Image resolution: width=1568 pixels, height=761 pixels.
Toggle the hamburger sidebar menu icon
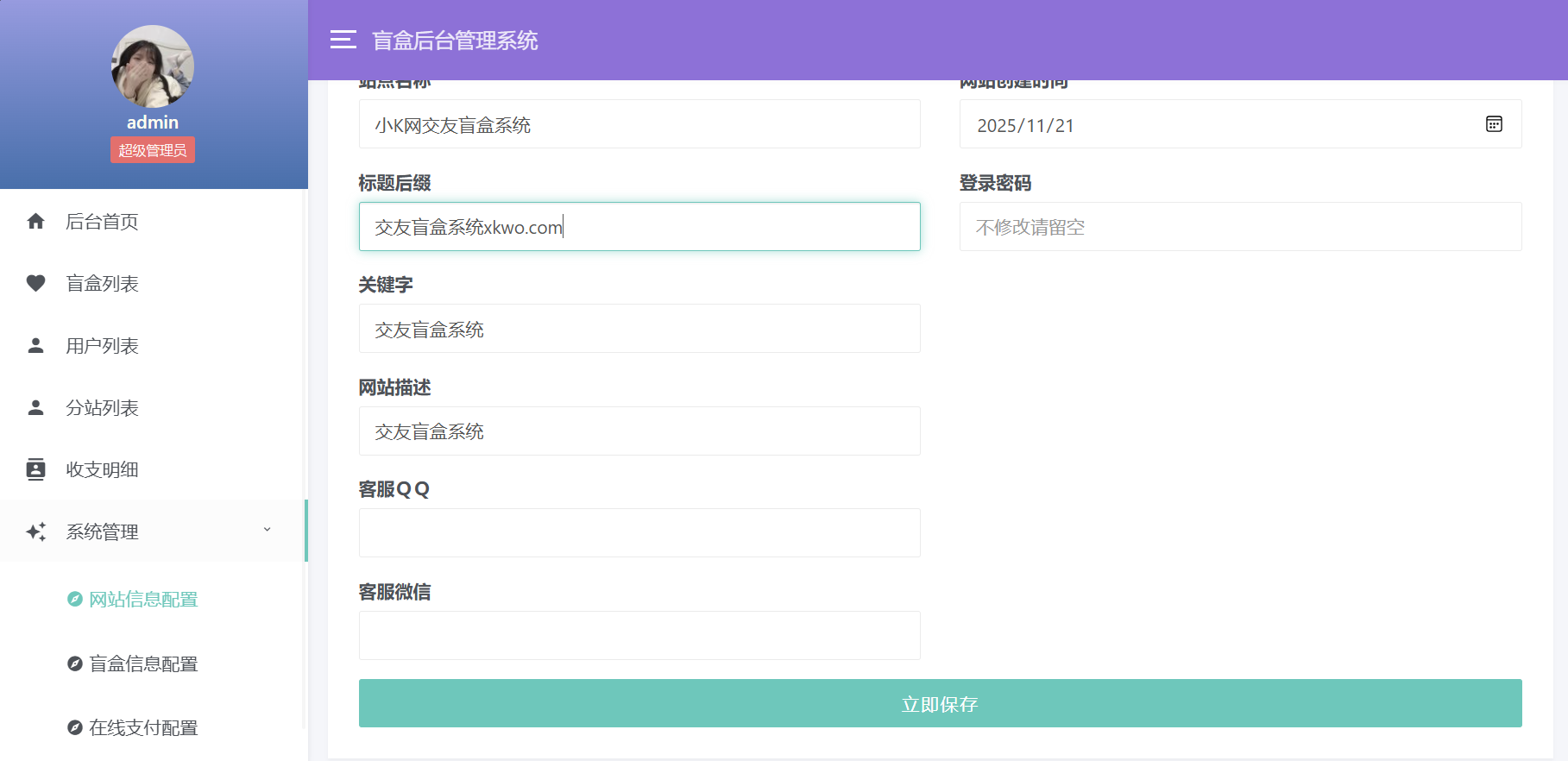coord(343,40)
